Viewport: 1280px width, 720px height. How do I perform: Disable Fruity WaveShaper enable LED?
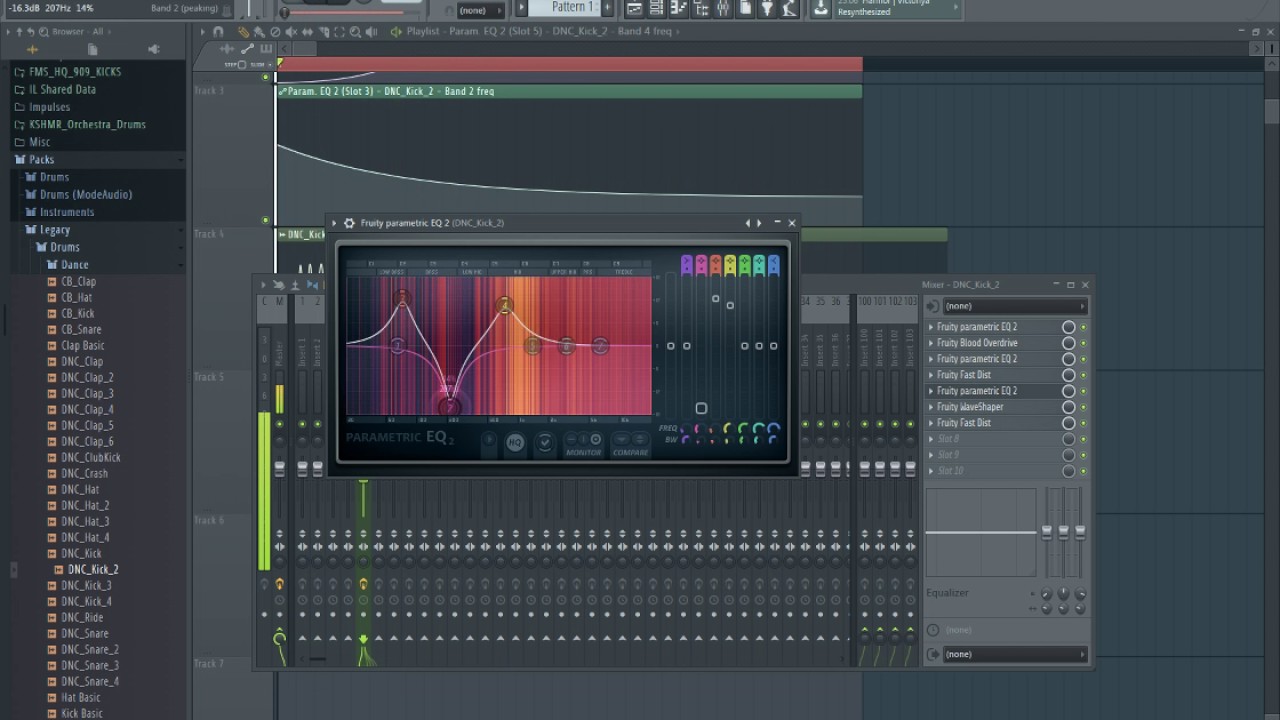click(1083, 407)
